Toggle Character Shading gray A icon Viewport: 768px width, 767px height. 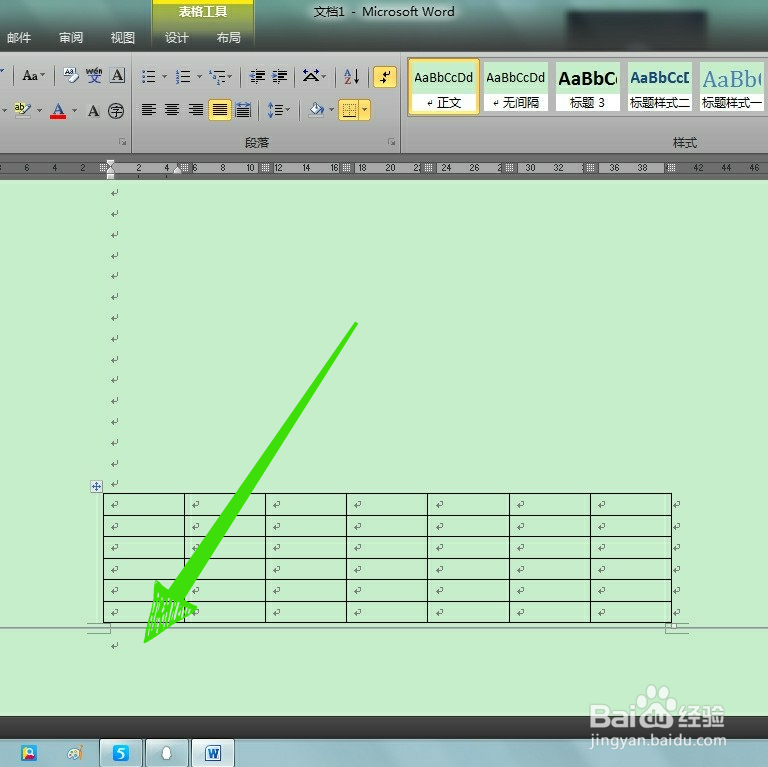coord(93,111)
